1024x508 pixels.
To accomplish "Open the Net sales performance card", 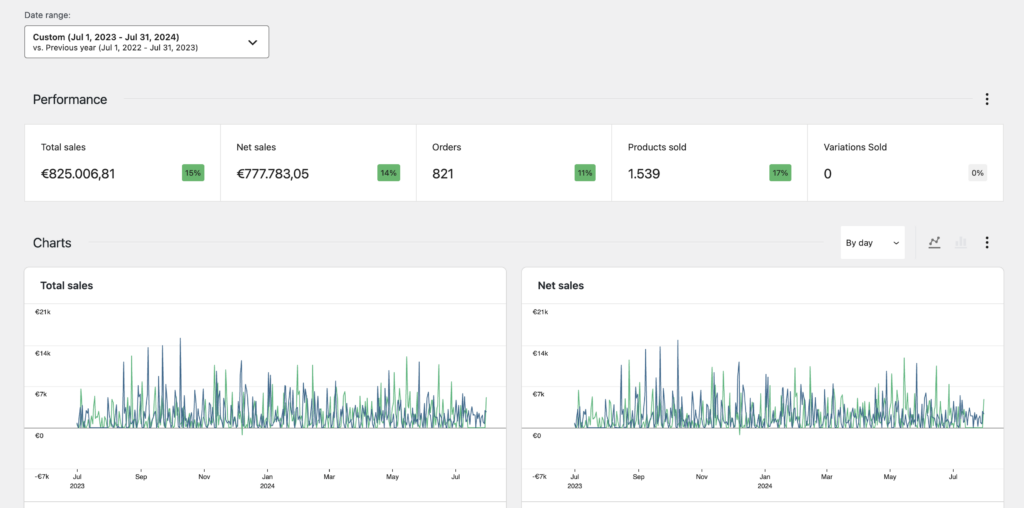I will click(x=318, y=162).
